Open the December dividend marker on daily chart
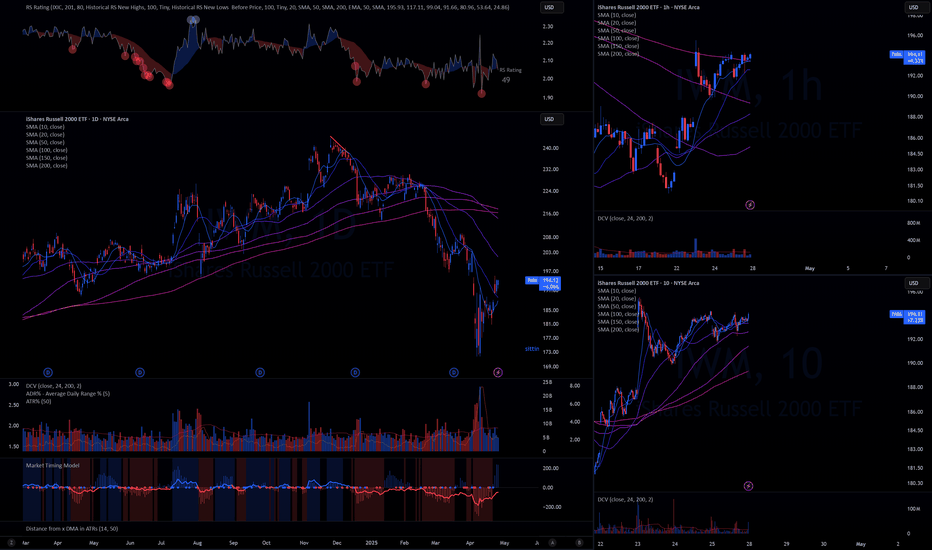Viewport: 932px width, 550px height. (355, 372)
